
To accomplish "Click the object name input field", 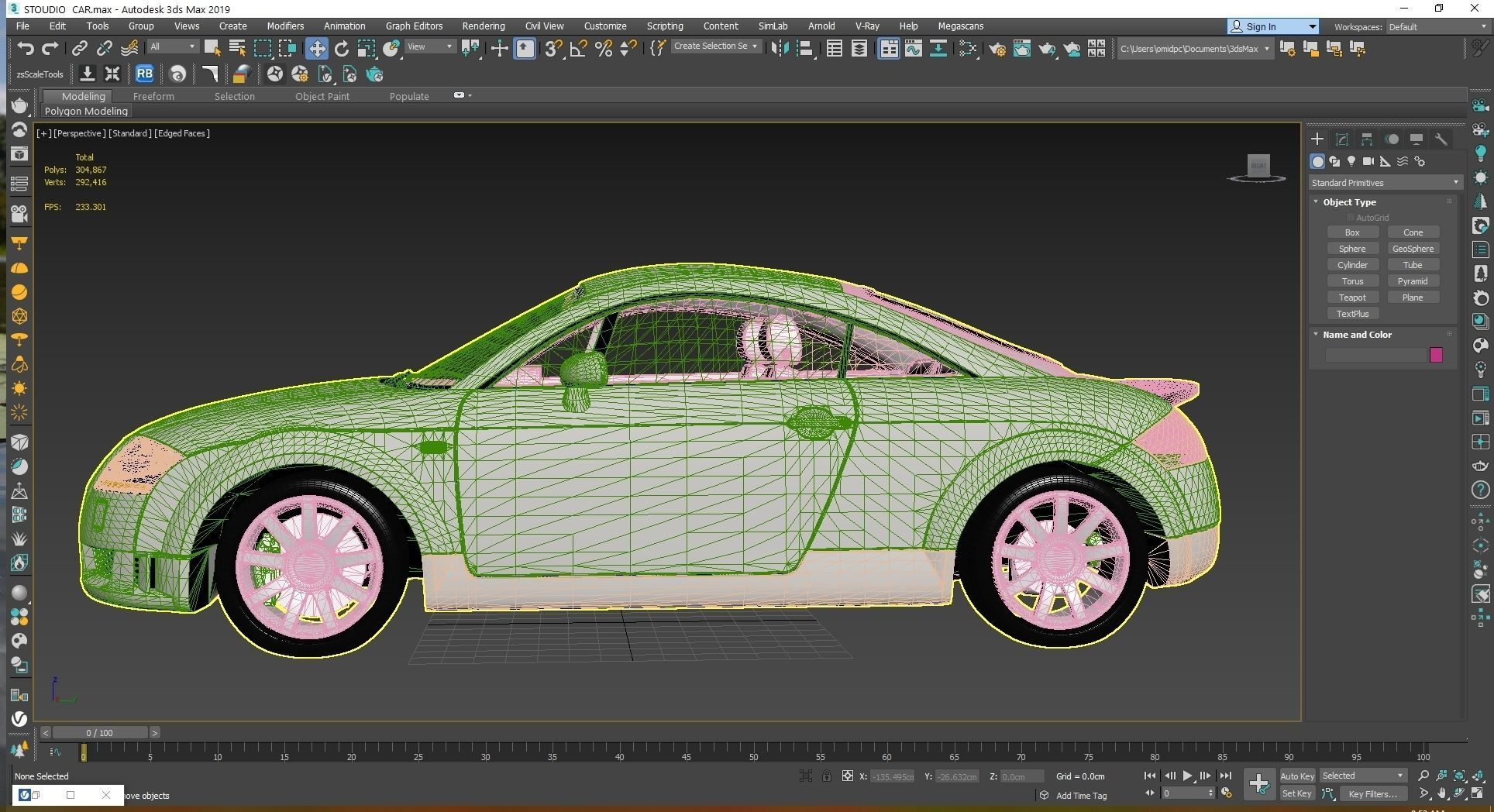I will [x=1375, y=355].
